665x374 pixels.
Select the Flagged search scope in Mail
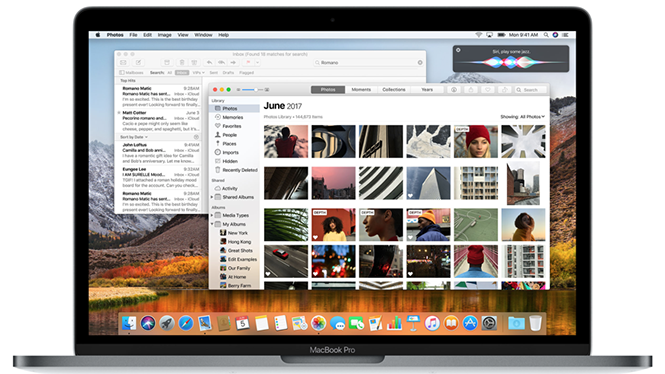[x=246, y=73]
